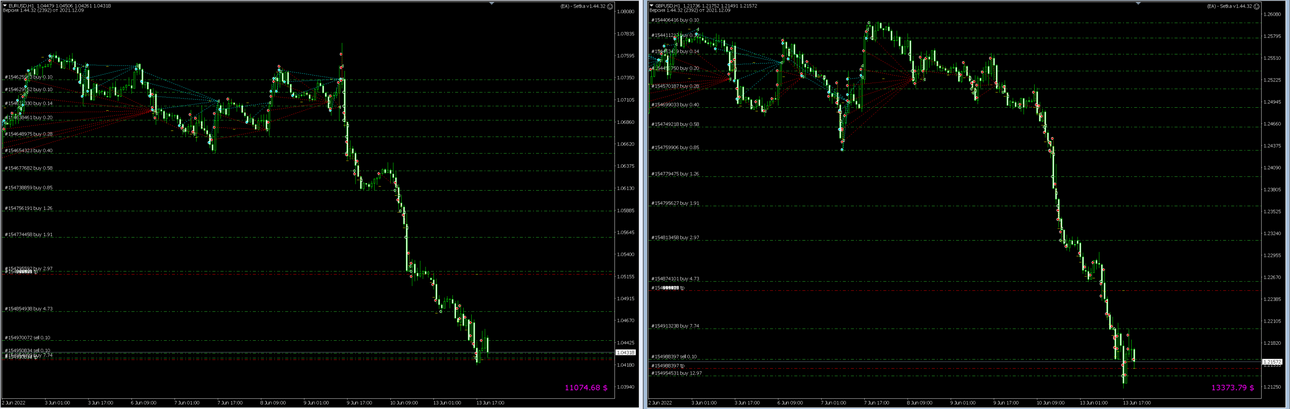Screen dimensions: 1290x409
Task: Click price level 1.26080 on GBPUSD scale
Action: [x=1273, y=14]
